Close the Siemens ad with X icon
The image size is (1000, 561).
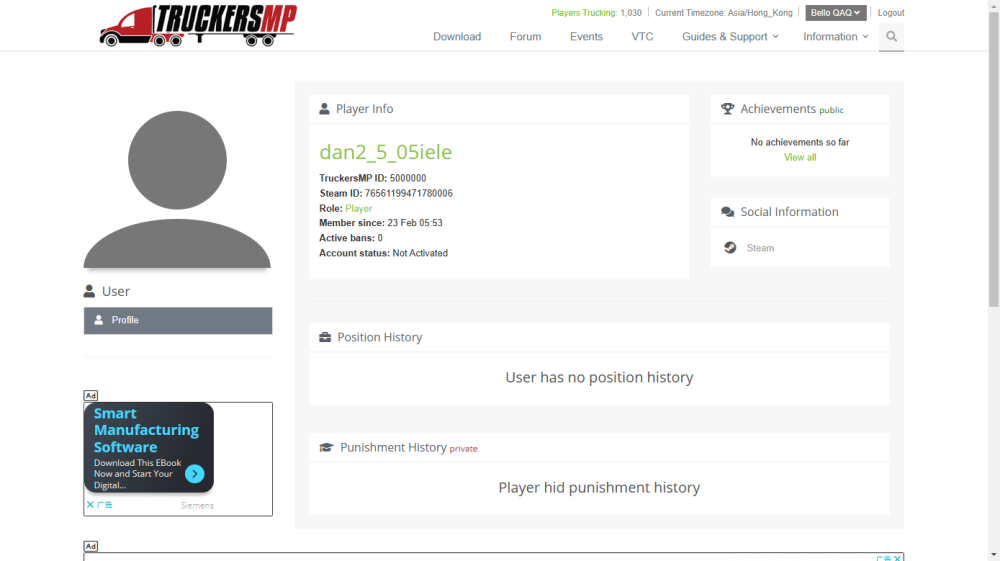pyautogui.click(x=90, y=505)
